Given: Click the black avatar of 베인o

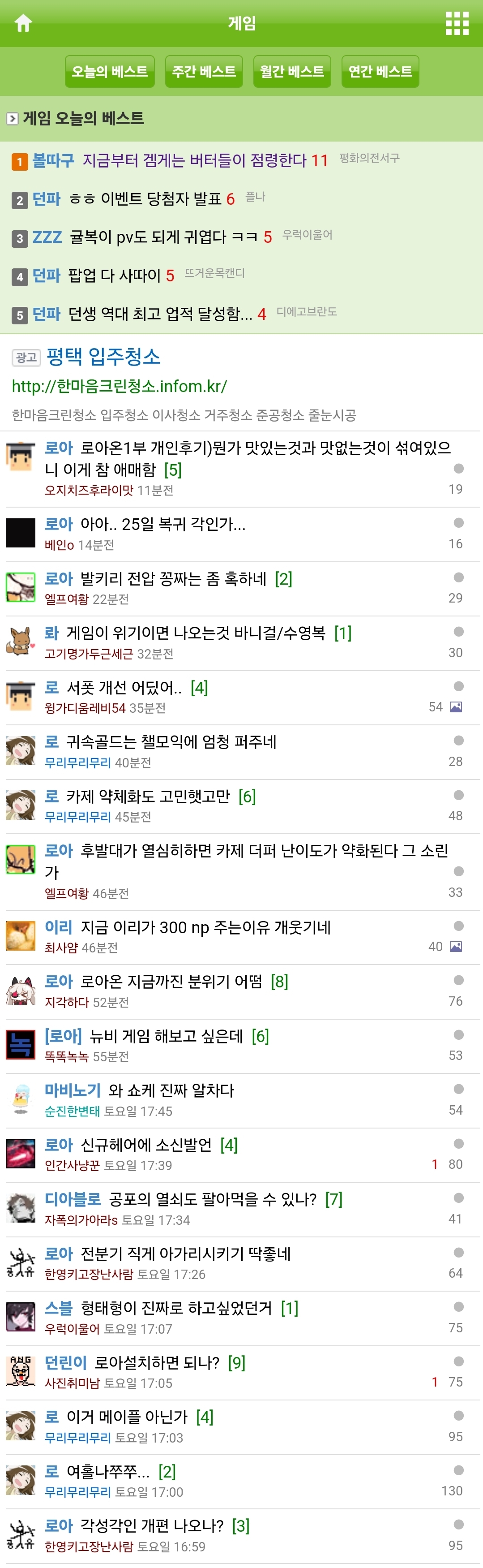Looking at the screenshot, I should click(x=21, y=533).
